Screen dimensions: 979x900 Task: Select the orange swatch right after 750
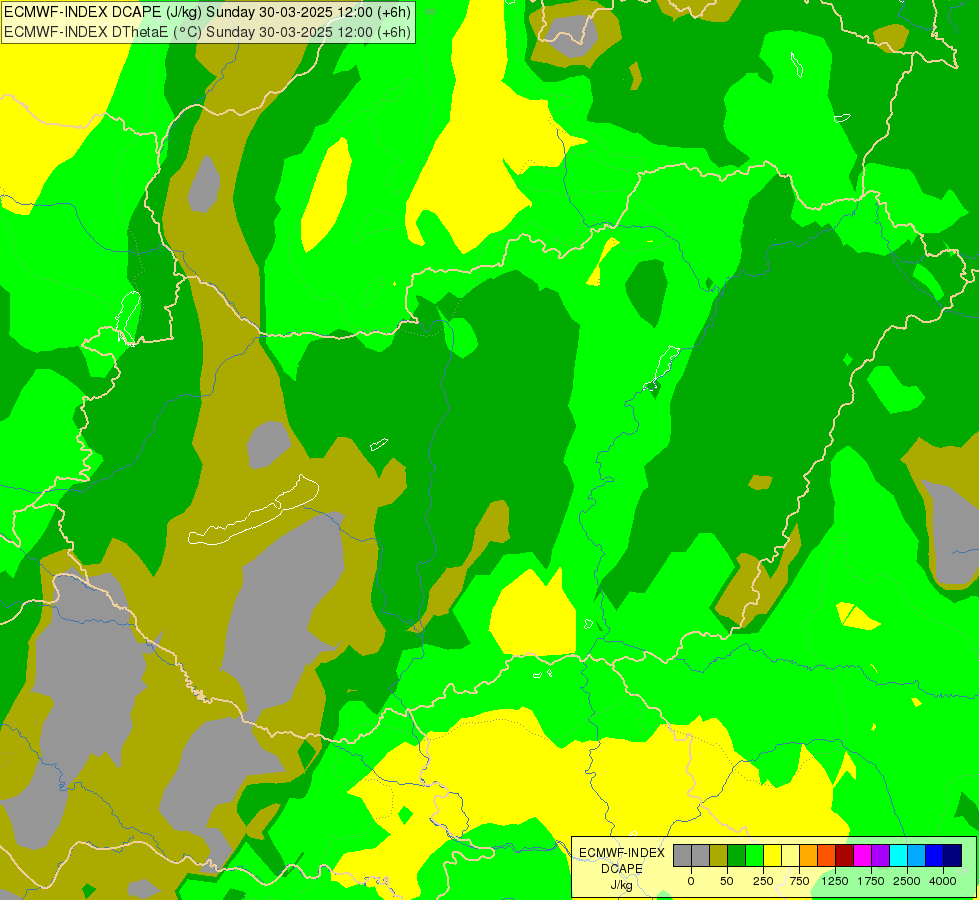[x=809, y=856]
